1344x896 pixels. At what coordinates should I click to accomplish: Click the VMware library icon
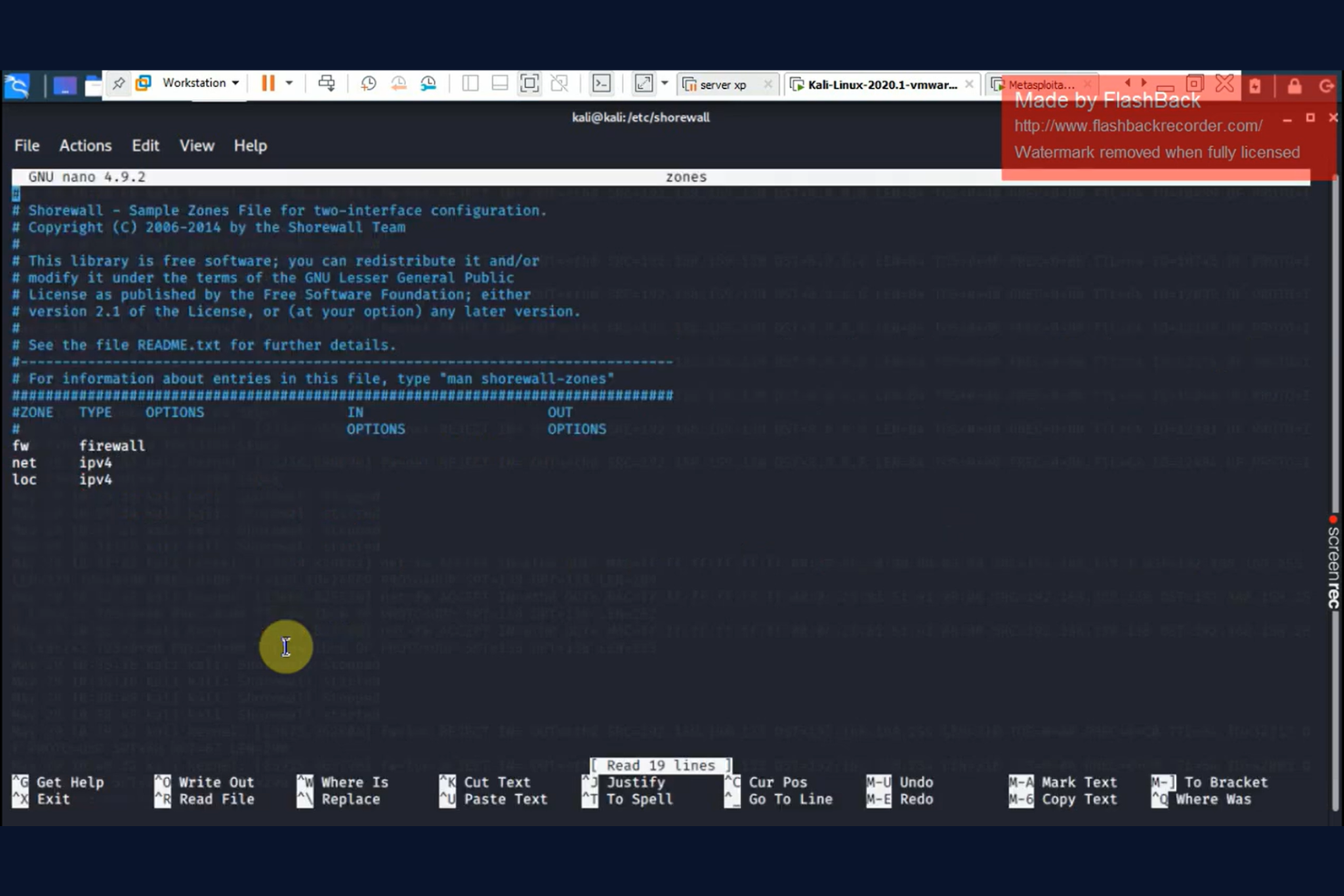(x=143, y=83)
